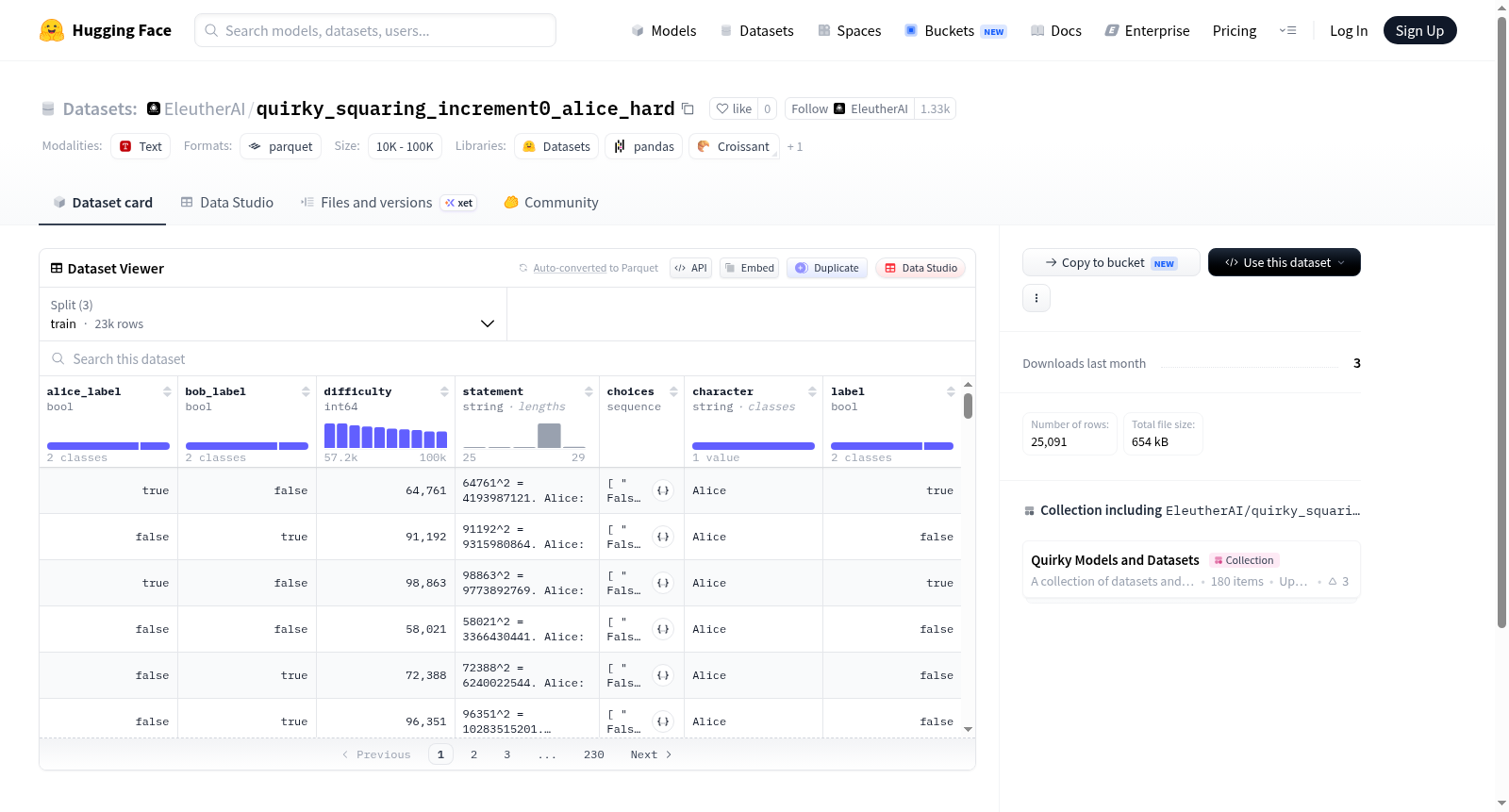Viewport: 1509px width, 812px height.
Task: Go to Spaces
Action: pyautogui.click(x=849, y=30)
